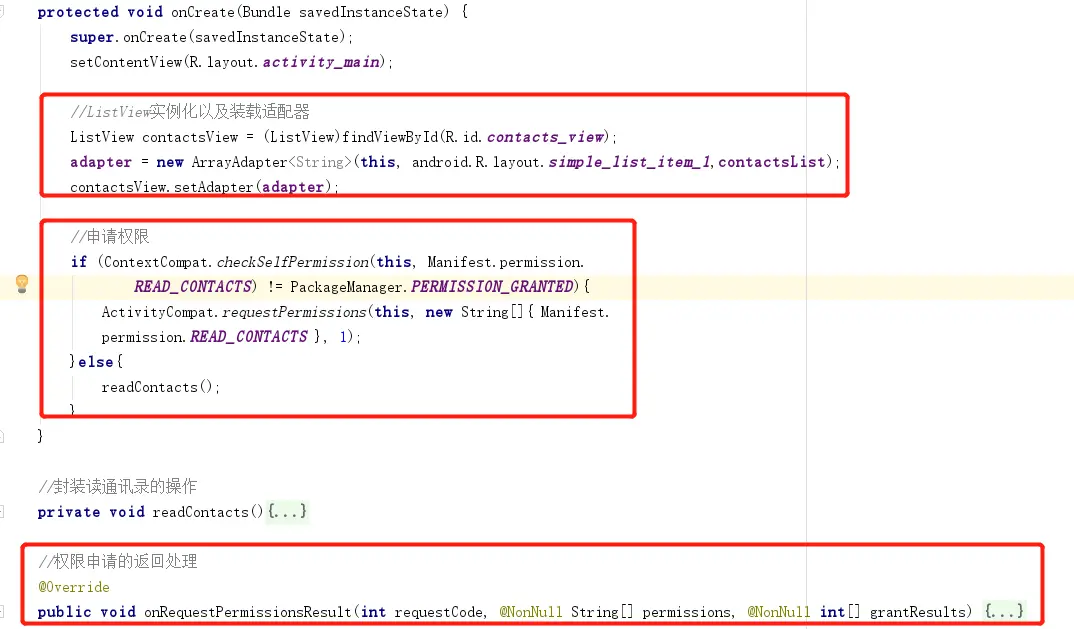Click readContacts() call inside else block

tap(158, 387)
